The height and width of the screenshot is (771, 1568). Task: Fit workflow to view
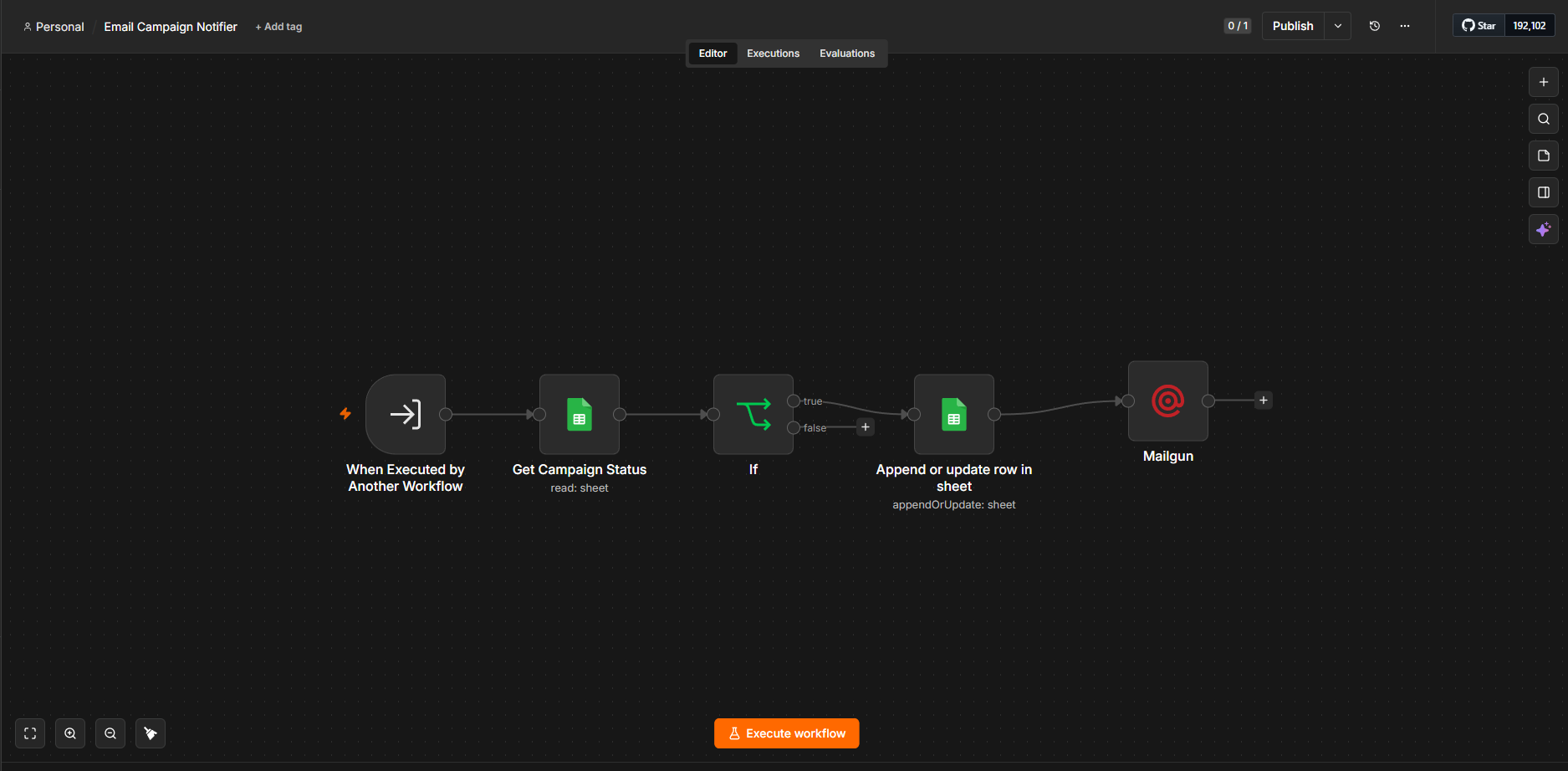click(x=30, y=733)
